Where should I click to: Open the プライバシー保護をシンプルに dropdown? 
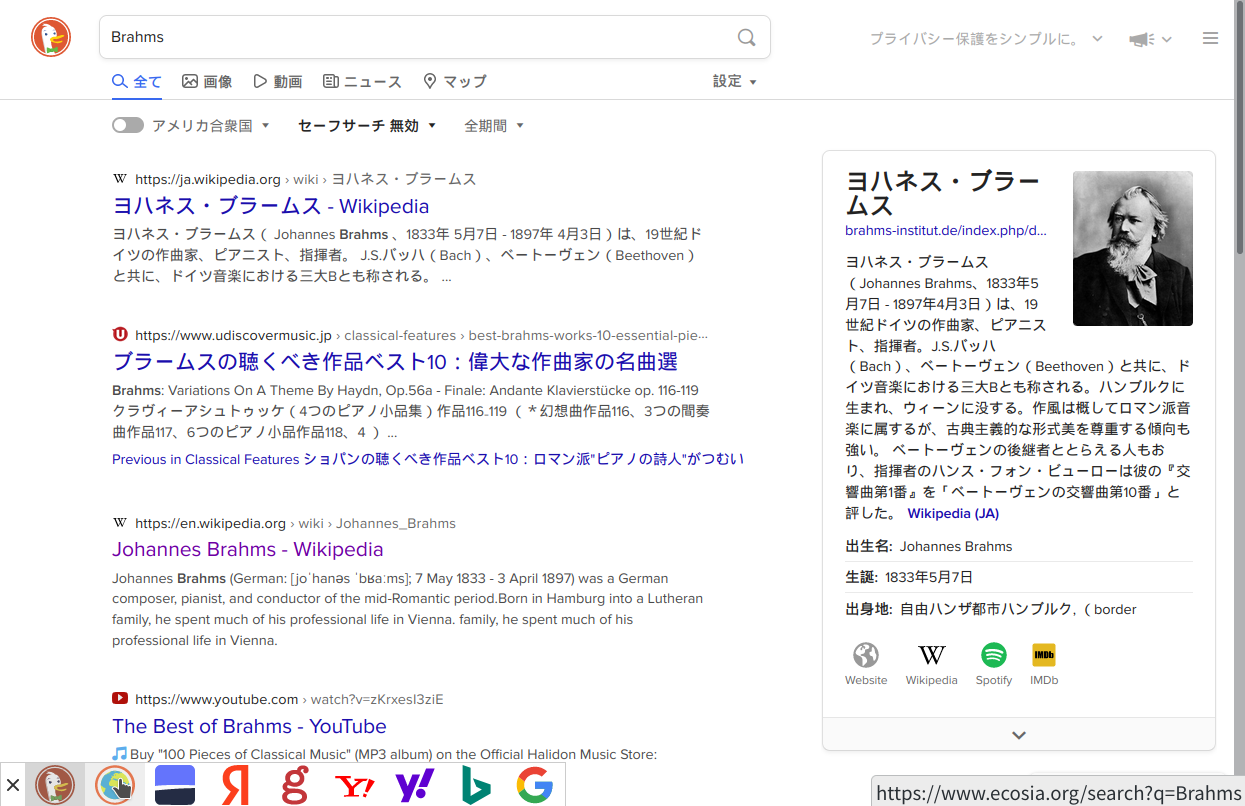986,39
